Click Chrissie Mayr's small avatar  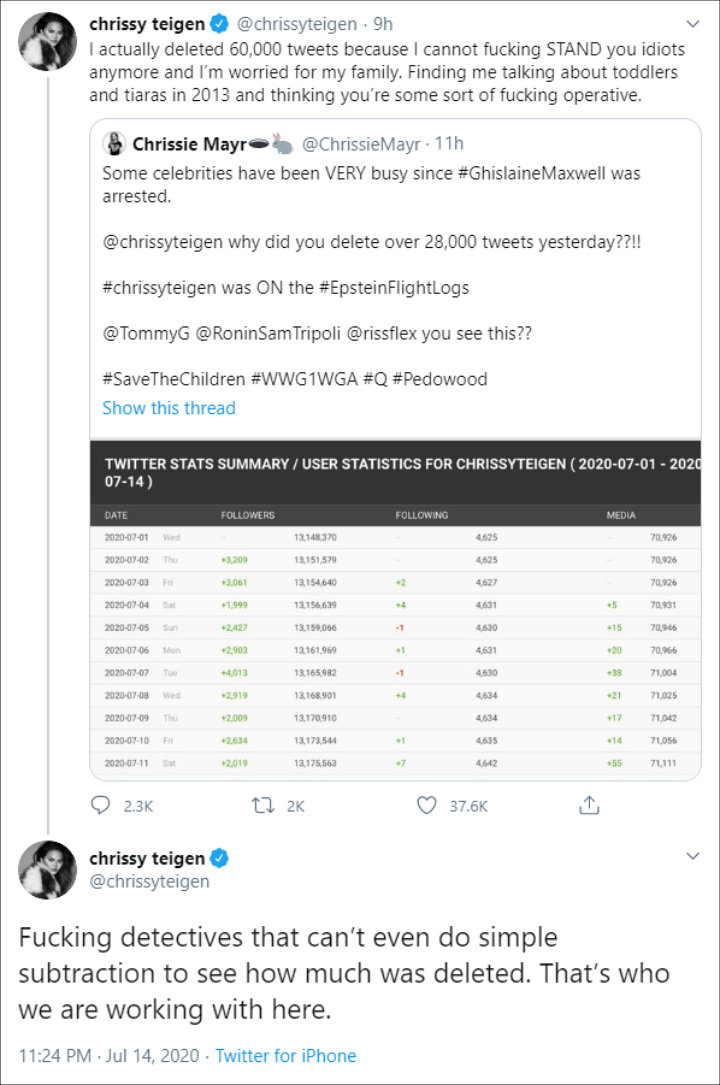pos(115,143)
